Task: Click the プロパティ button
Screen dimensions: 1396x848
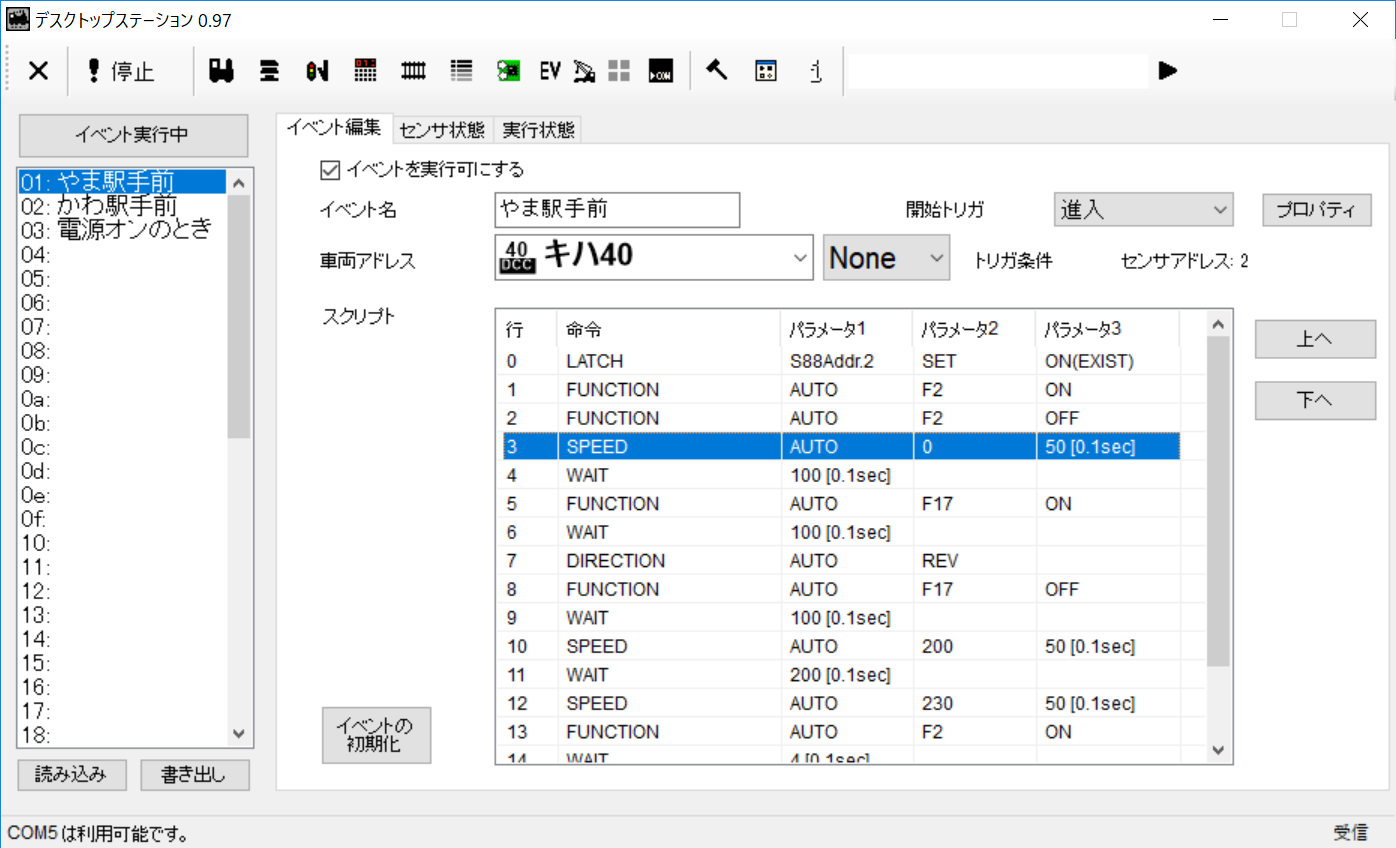Action: (1316, 210)
